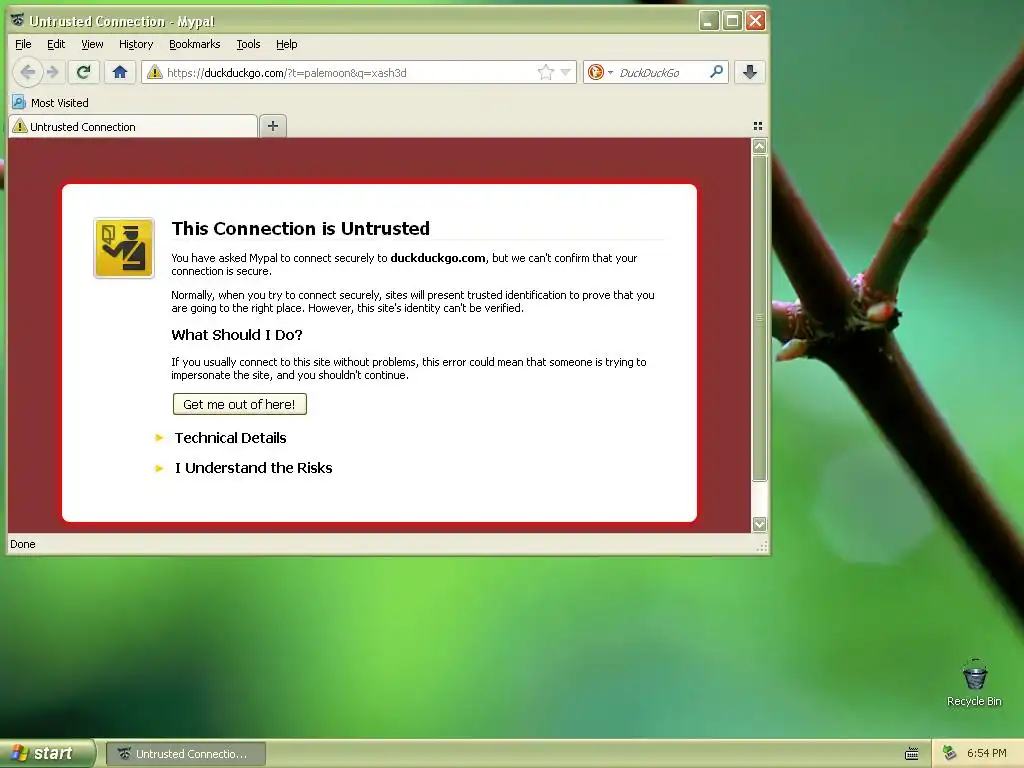1024x768 pixels.
Task: Open the address bar history dropdown arrow
Action: [x=566, y=72]
